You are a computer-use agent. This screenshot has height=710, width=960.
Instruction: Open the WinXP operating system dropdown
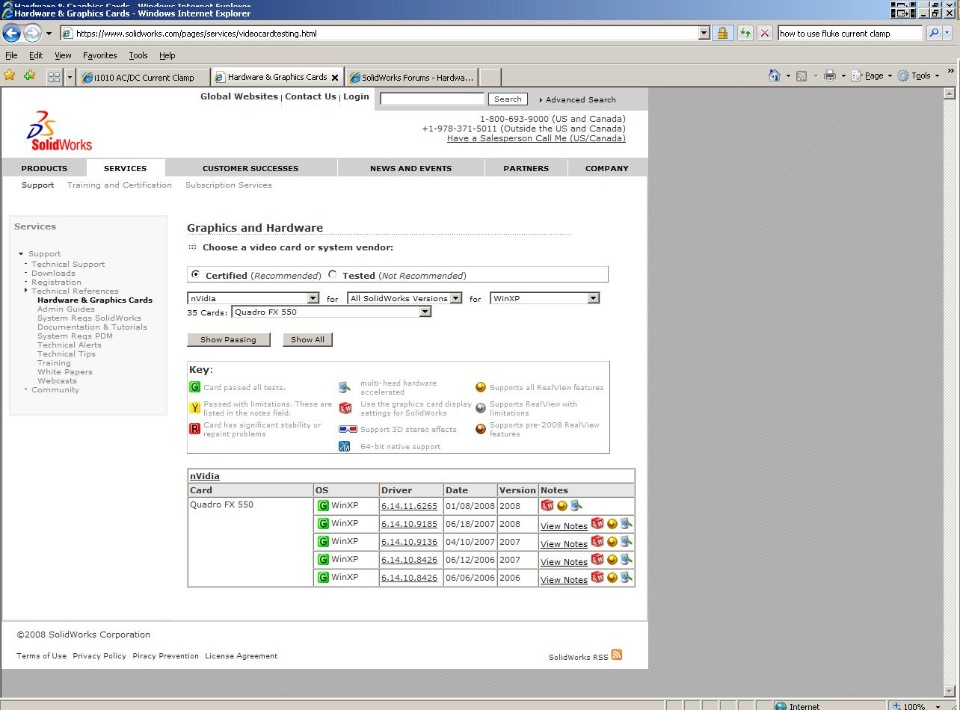click(544, 298)
